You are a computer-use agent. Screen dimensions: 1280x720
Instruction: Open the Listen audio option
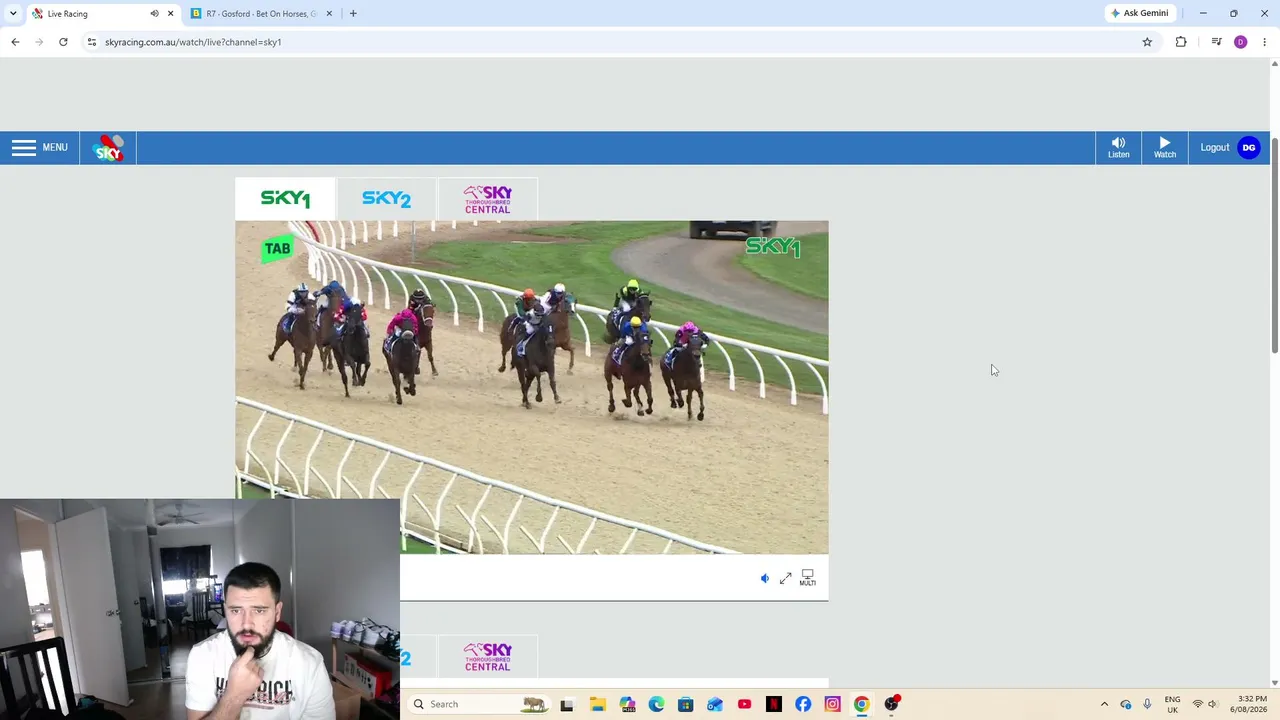(1118, 147)
